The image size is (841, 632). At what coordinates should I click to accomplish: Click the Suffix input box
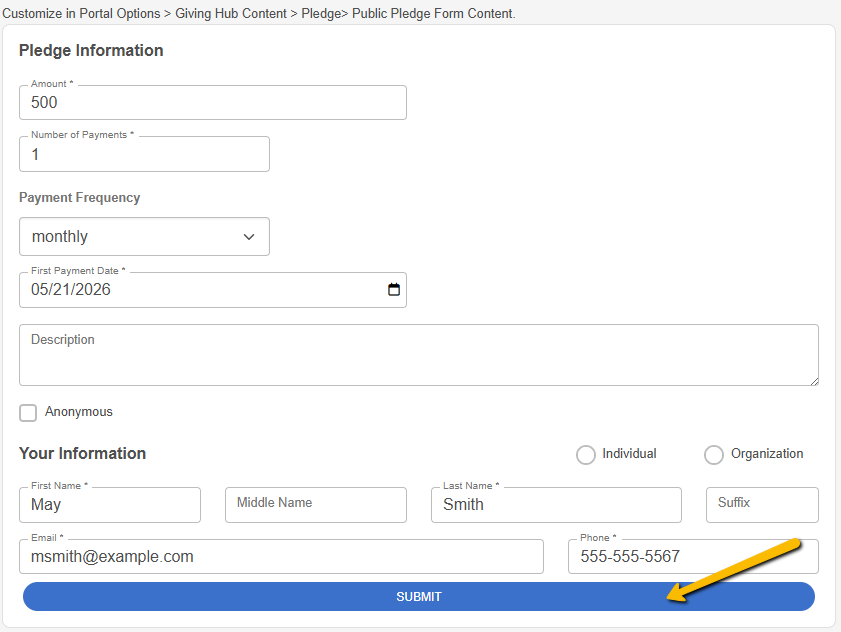pos(762,505)
